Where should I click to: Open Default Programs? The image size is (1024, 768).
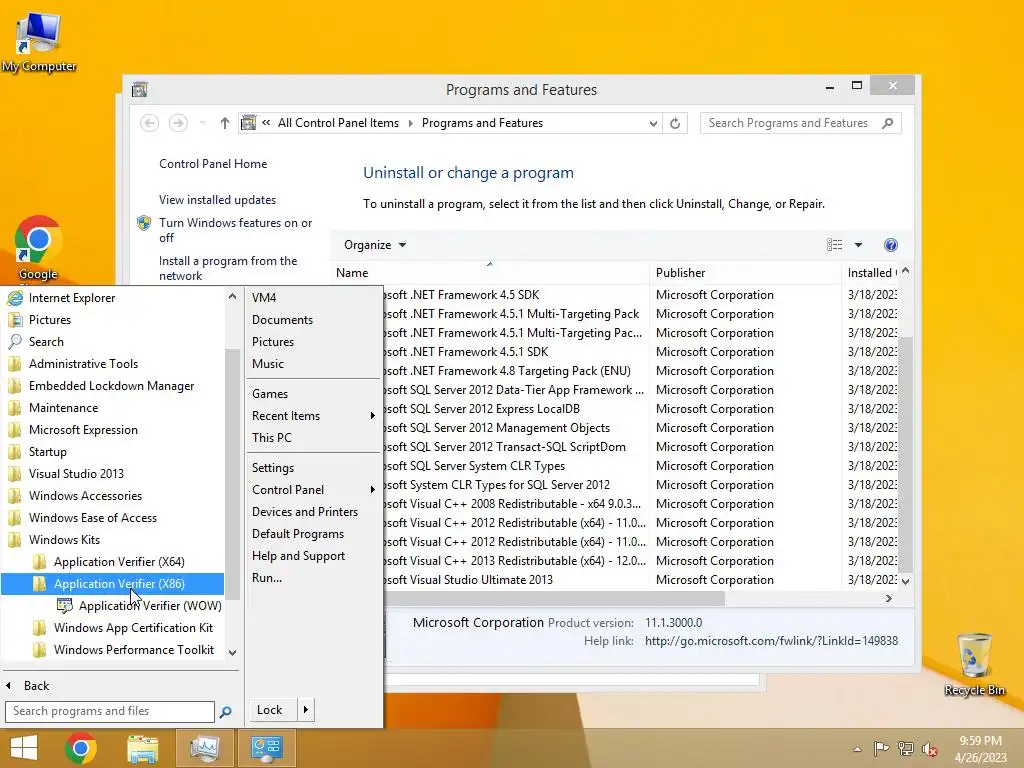point(298,534)
